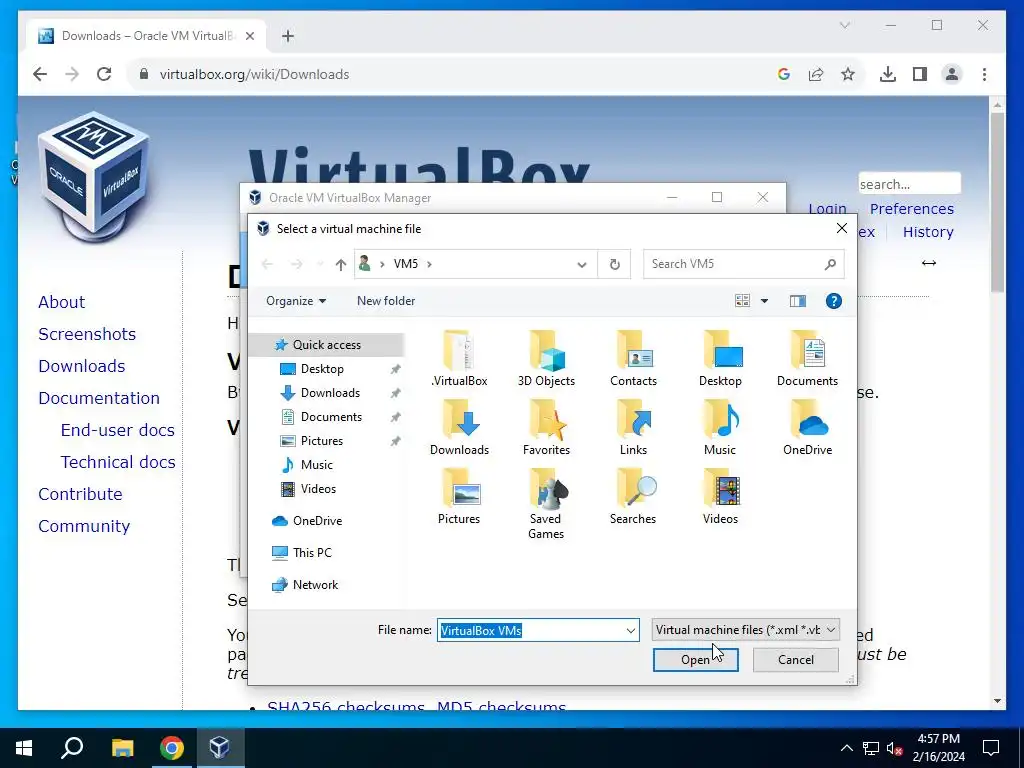The height and width of the screenshot is (768, 1024).
Task: Open Chrome profile avatar
Action: coord(952,74)
